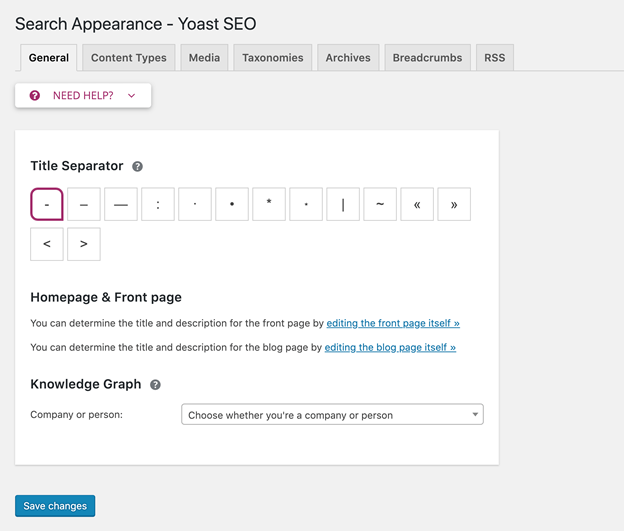Select the less-than sign separator
The height and width of the screenshot is (531, 624).
click(x=47, y=244)
